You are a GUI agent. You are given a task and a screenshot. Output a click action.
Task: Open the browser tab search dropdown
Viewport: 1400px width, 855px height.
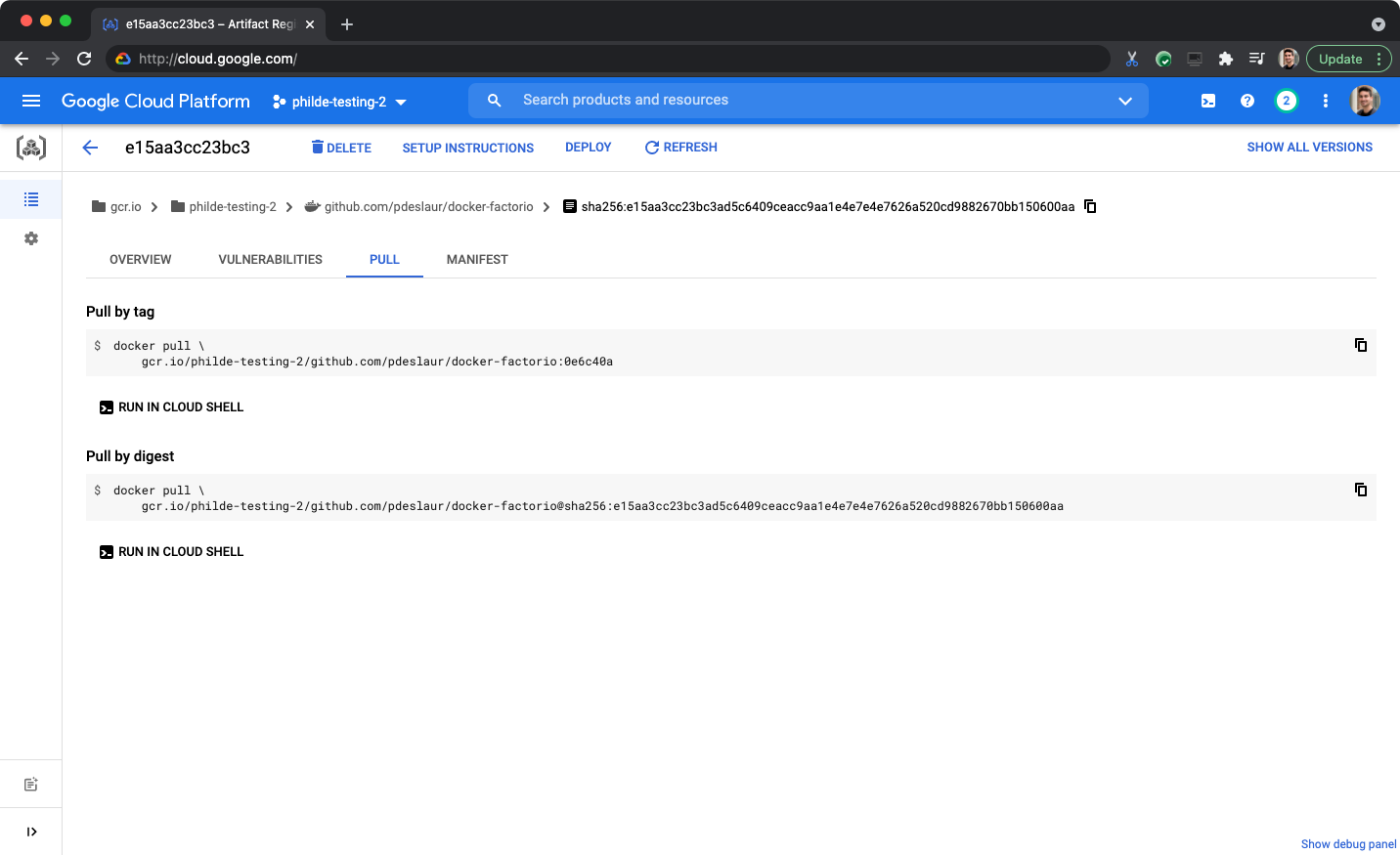[1378, 24]
